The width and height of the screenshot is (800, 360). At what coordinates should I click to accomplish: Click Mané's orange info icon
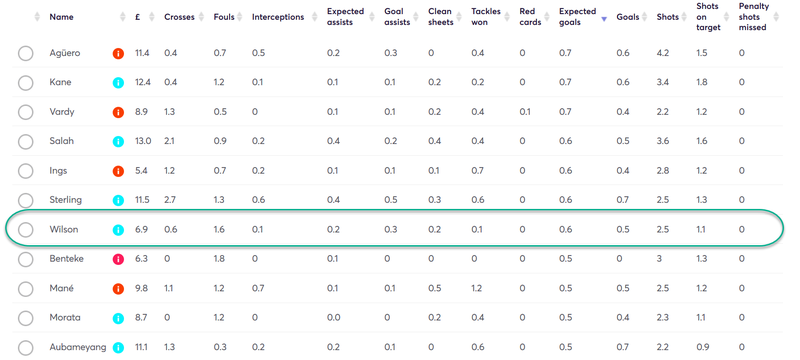point(118,289)
